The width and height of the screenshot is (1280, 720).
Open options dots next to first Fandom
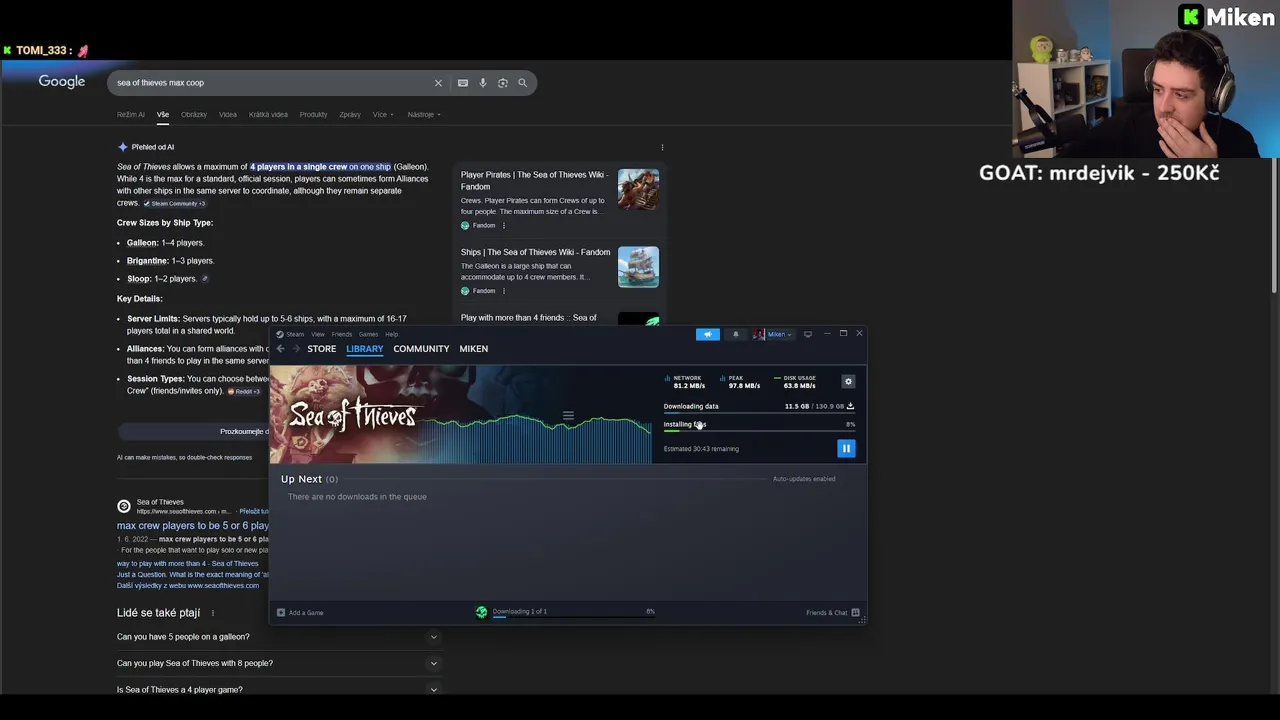pos(503,226)
